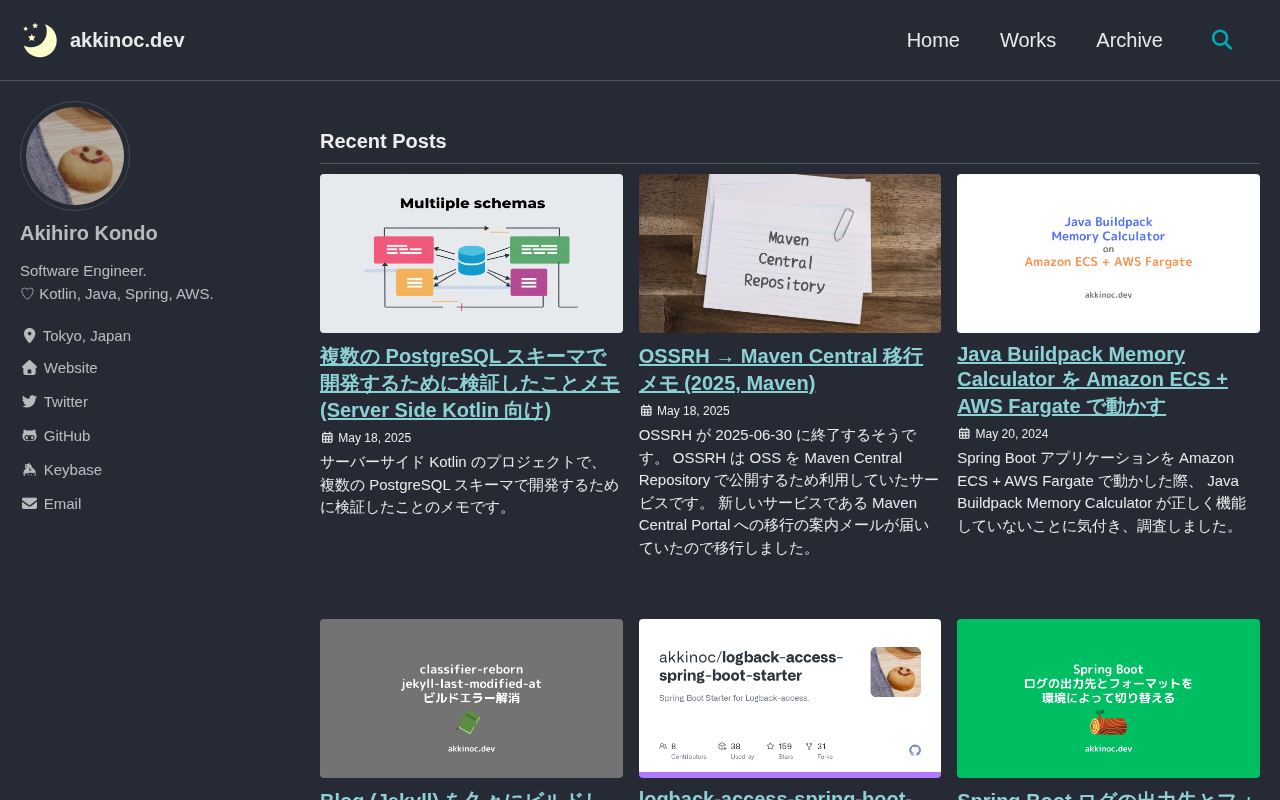Viewport: 1280px width, 800px height.
Task: Open the classifier-reborn build error thumbnail
Action: [471, 698]
